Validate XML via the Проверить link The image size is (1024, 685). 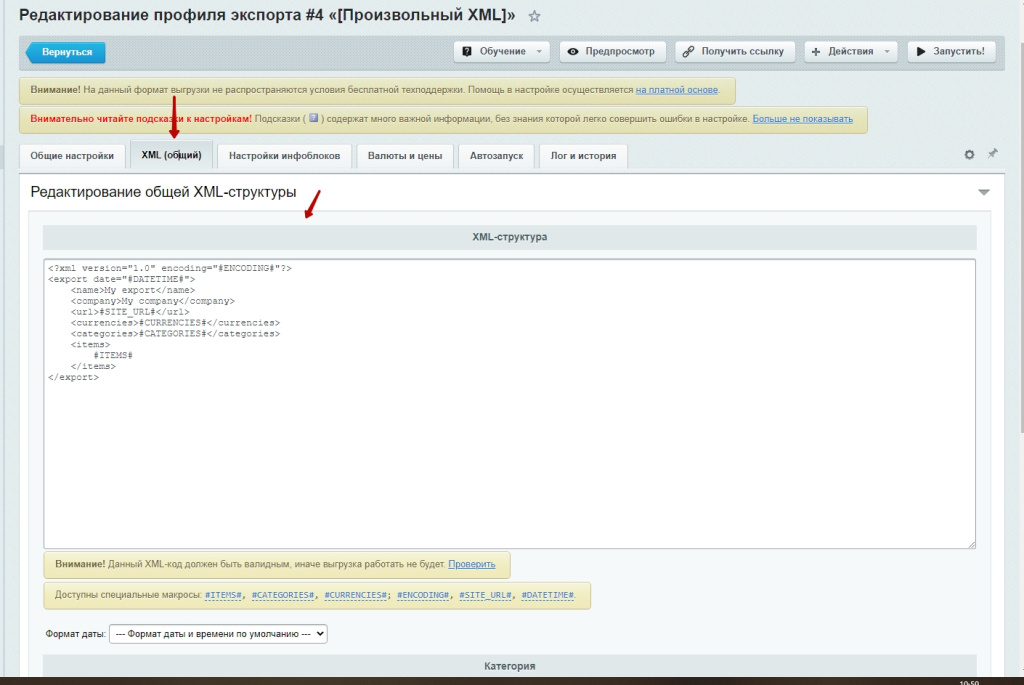point(472,564)
